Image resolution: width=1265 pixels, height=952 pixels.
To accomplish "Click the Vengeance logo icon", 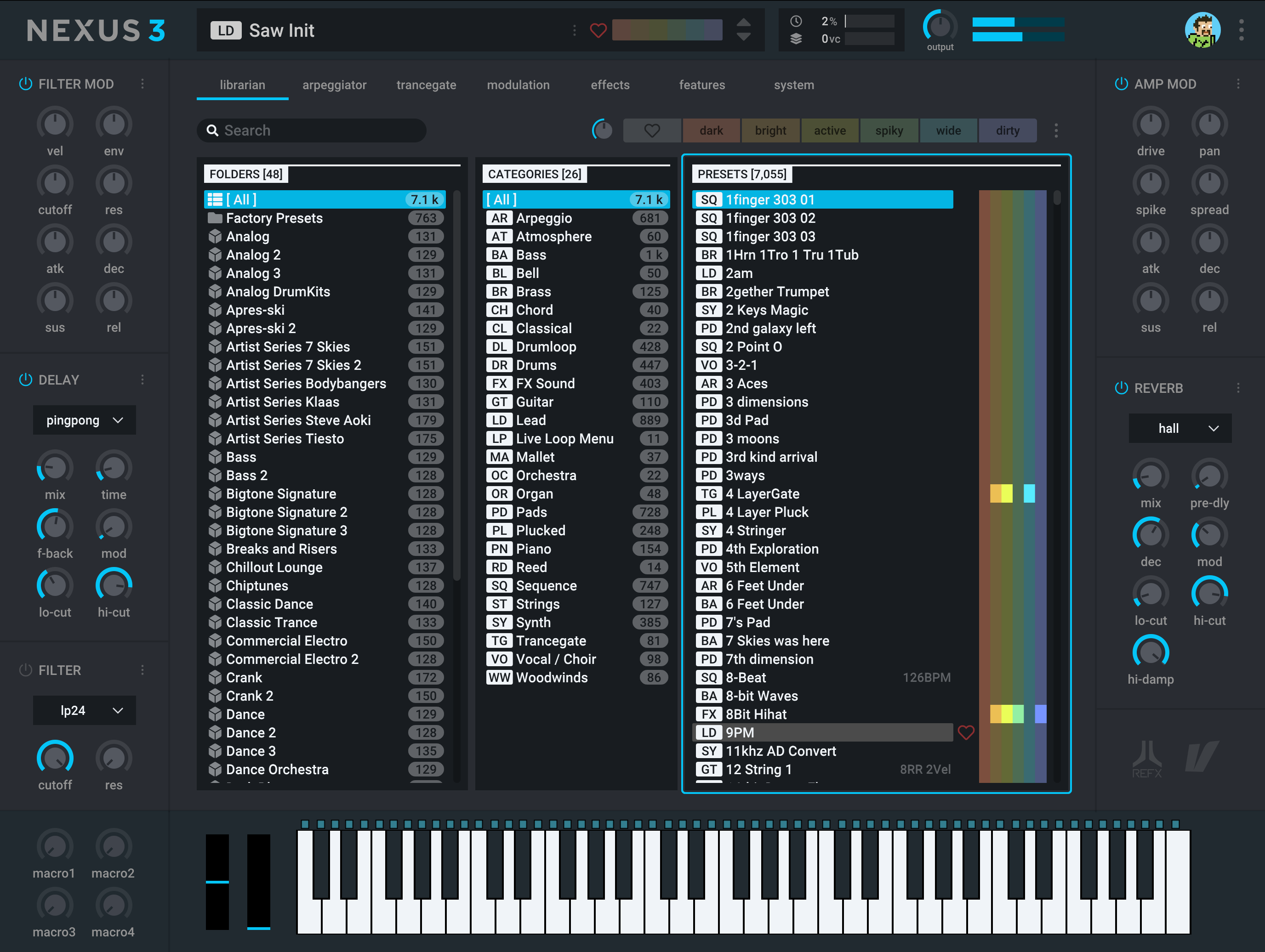I will [x=1202, y=756].
